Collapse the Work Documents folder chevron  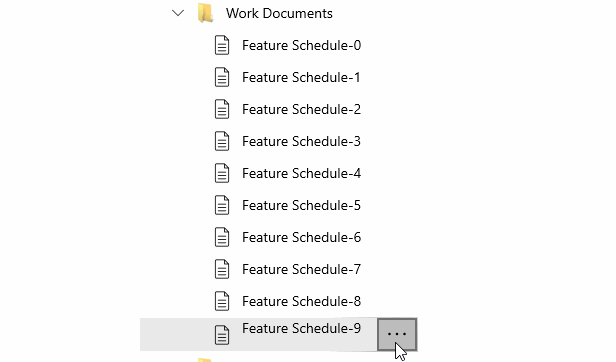coord(178,13)
